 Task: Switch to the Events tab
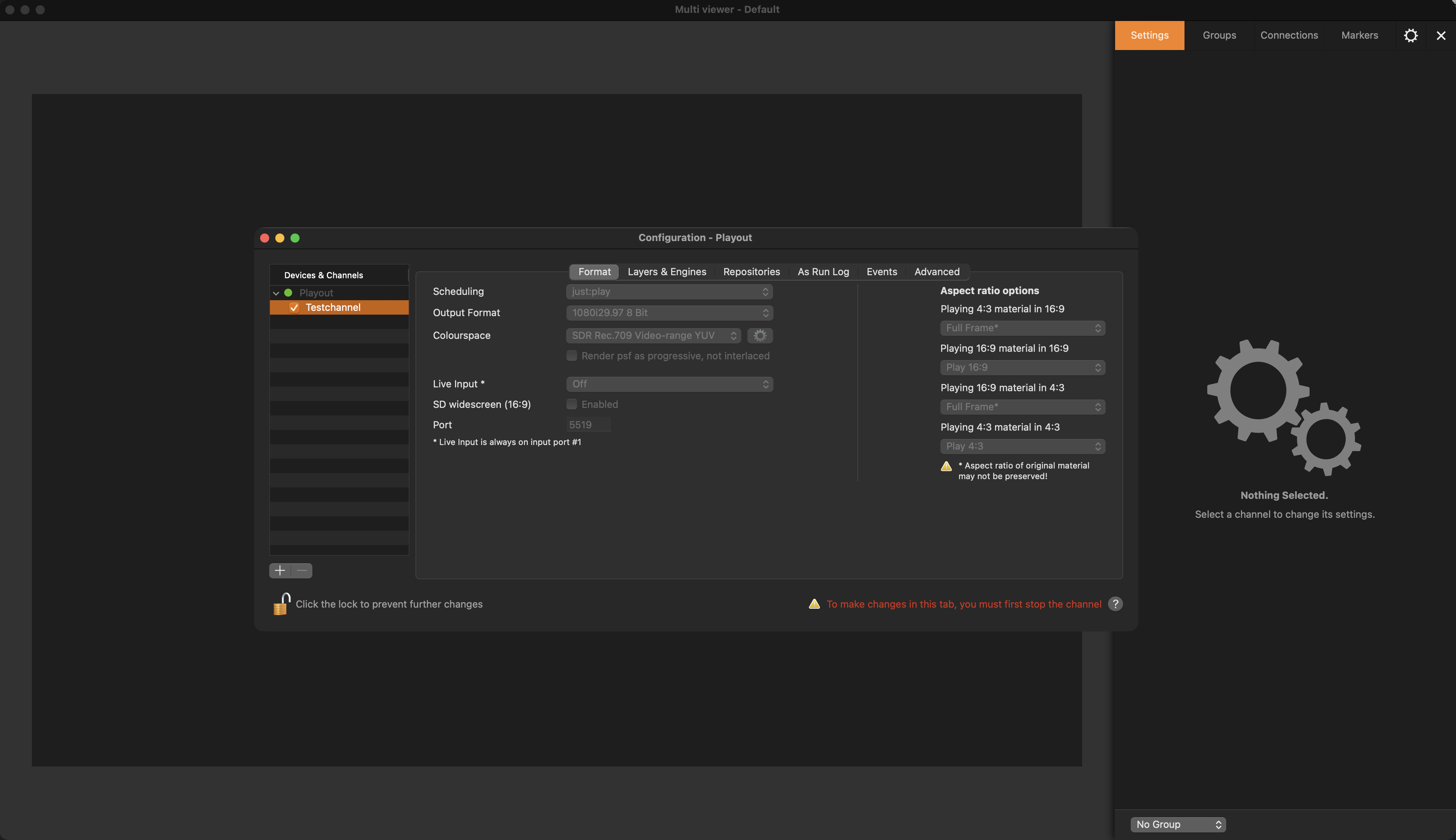pyautogui.click(x=881, y=272)
